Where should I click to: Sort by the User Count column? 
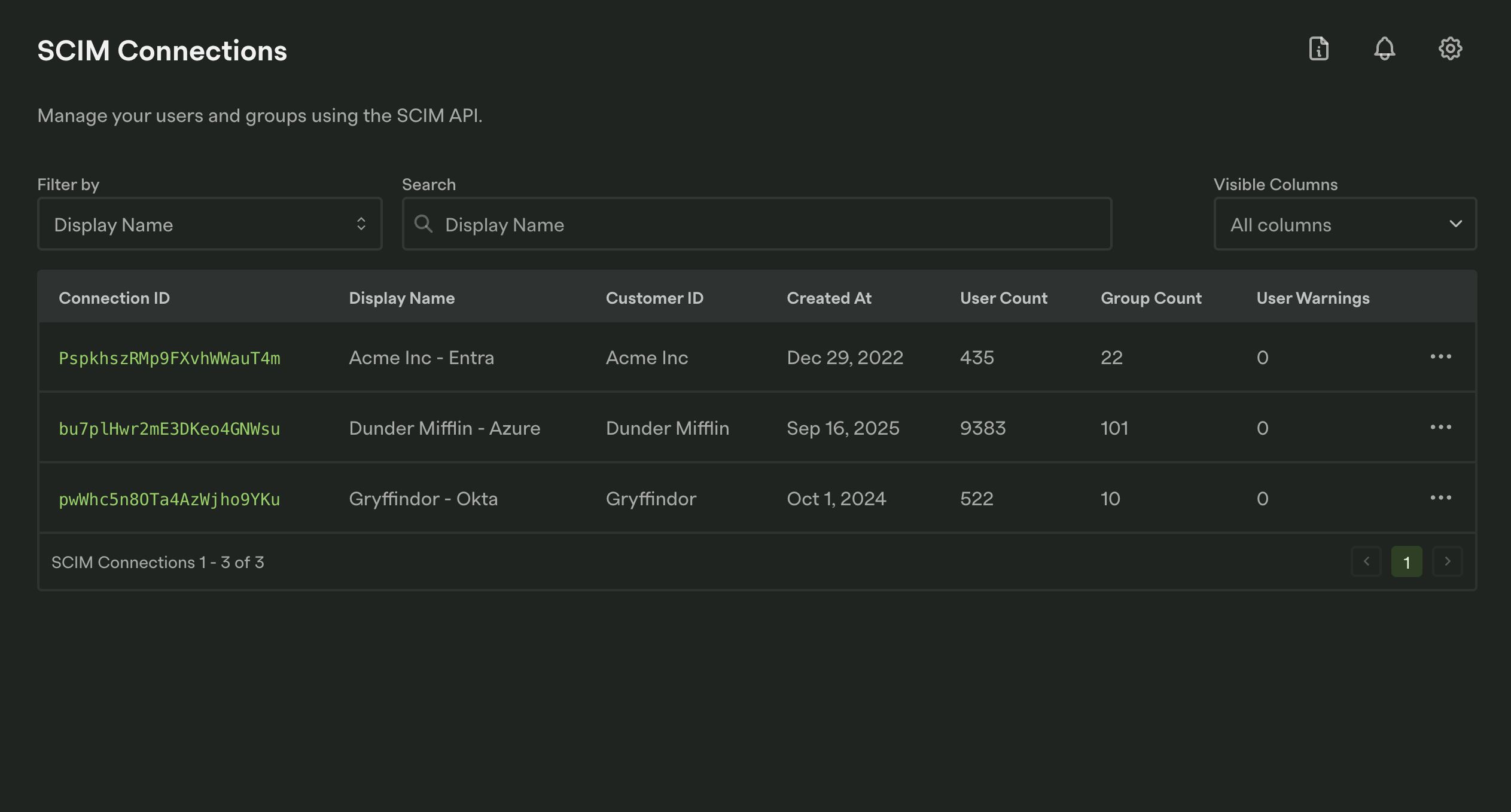[x=1003, y=297]
